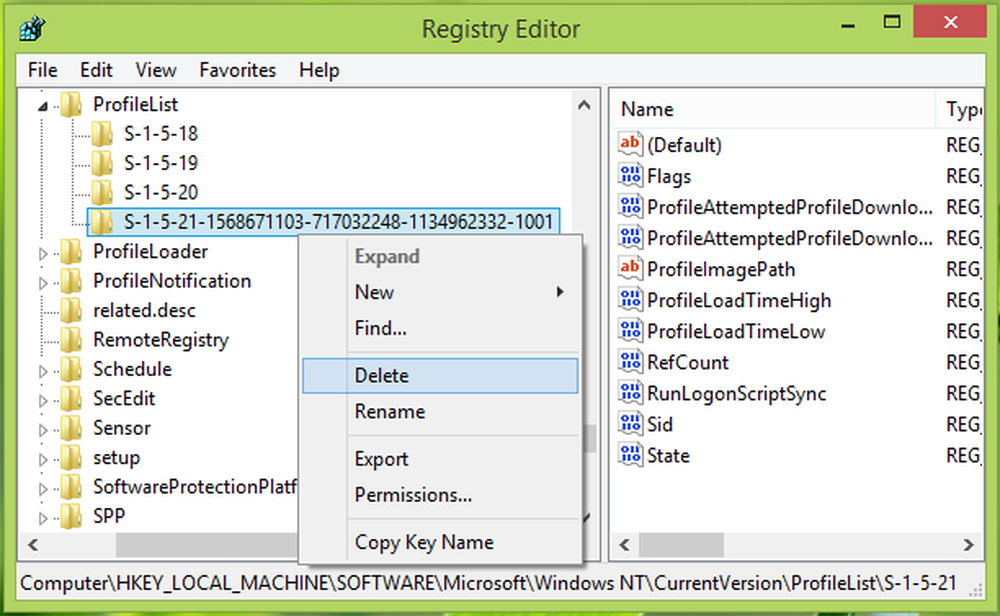Click the binary value icon beside Flags
This screenshot has width=1000, height=616.
point(630,175)
